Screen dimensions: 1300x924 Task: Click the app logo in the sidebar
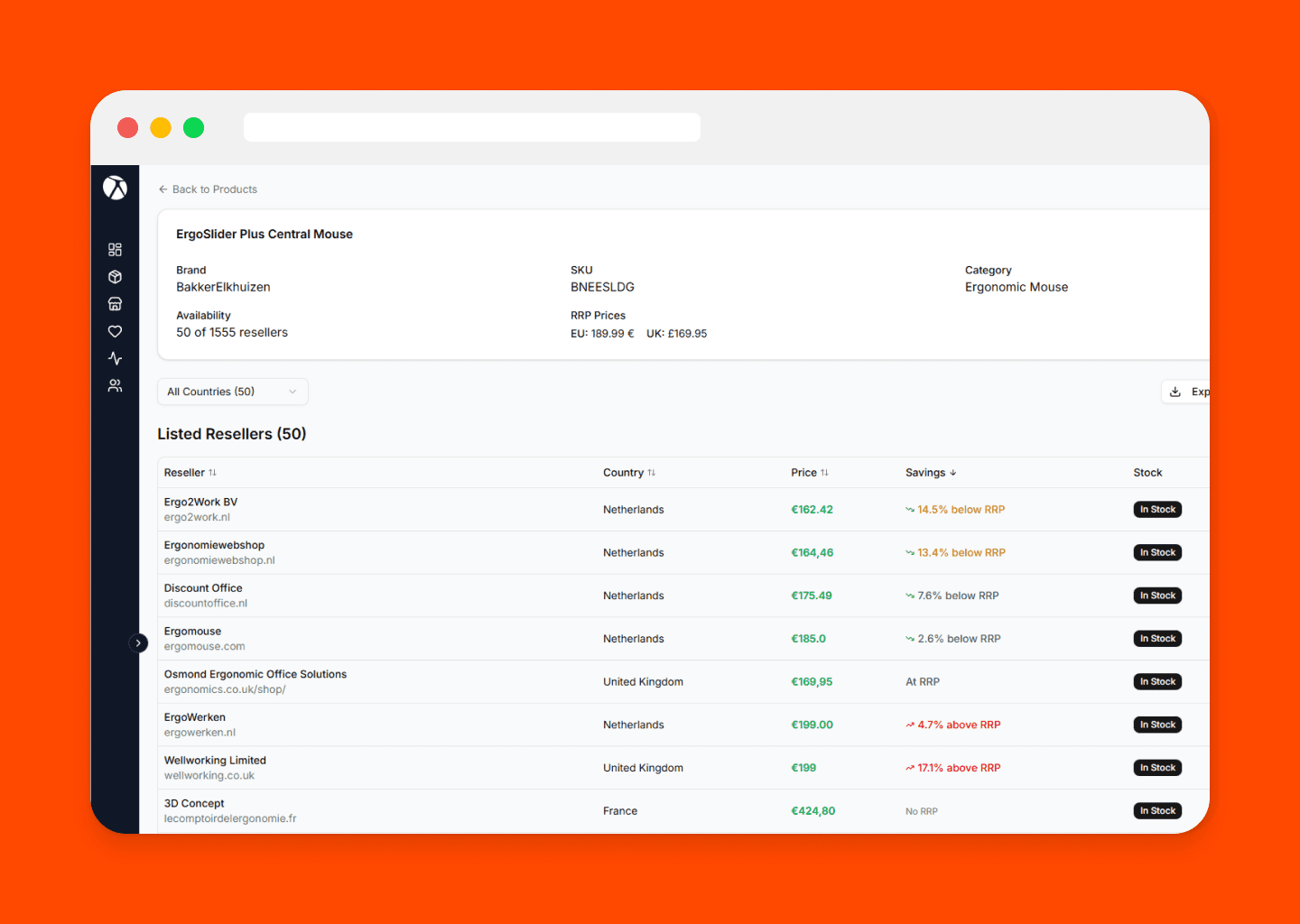pyautogui.click(x=115, y=188)
